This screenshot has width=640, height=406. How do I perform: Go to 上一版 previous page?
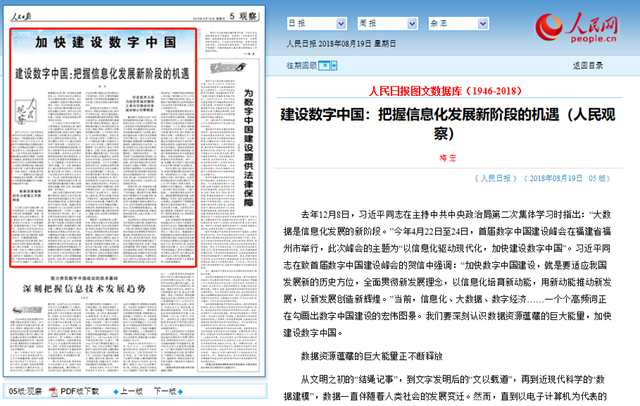point(132,391)
